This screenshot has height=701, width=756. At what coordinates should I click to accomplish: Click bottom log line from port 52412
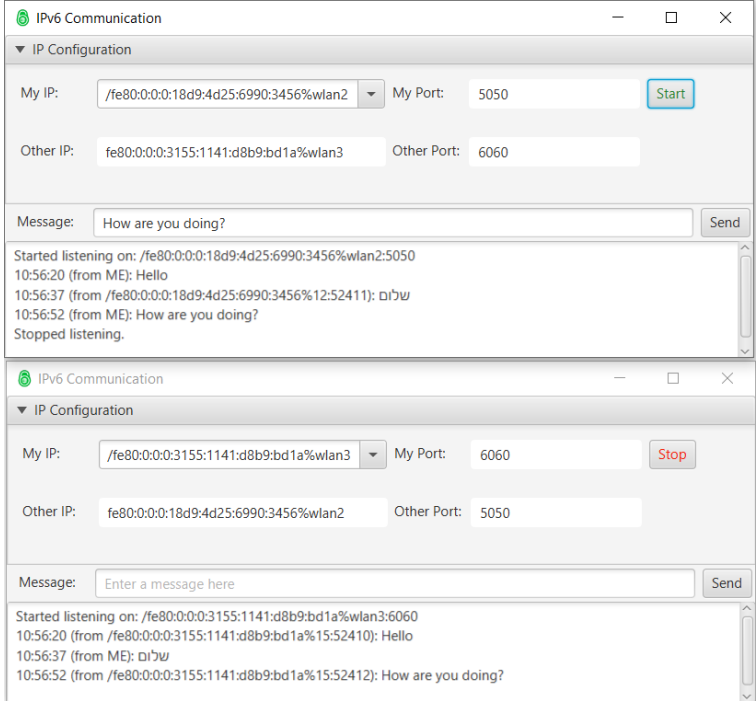(x=260, y=675)
